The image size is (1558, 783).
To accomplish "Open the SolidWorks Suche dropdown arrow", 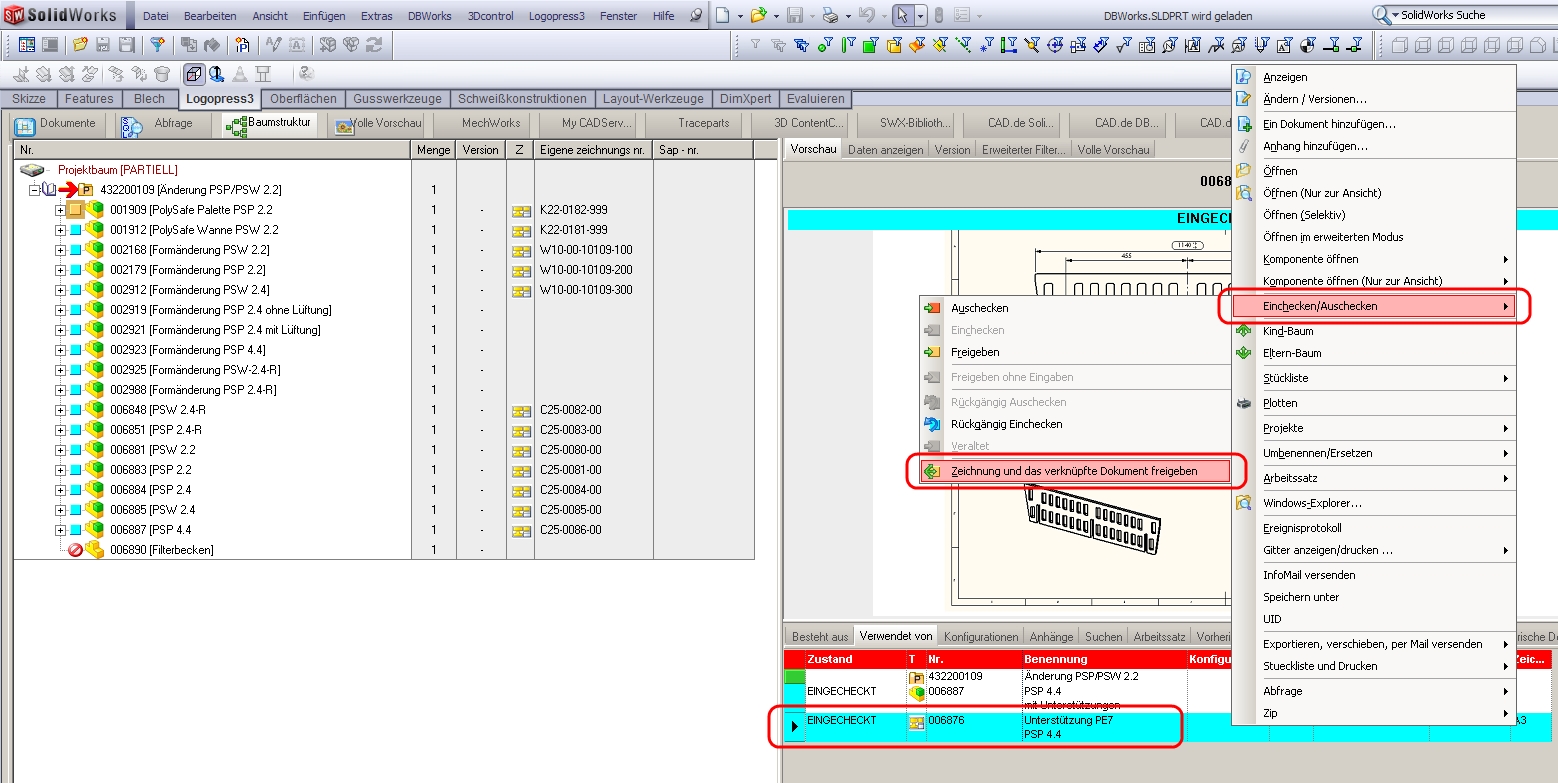I will point(1396,16).
